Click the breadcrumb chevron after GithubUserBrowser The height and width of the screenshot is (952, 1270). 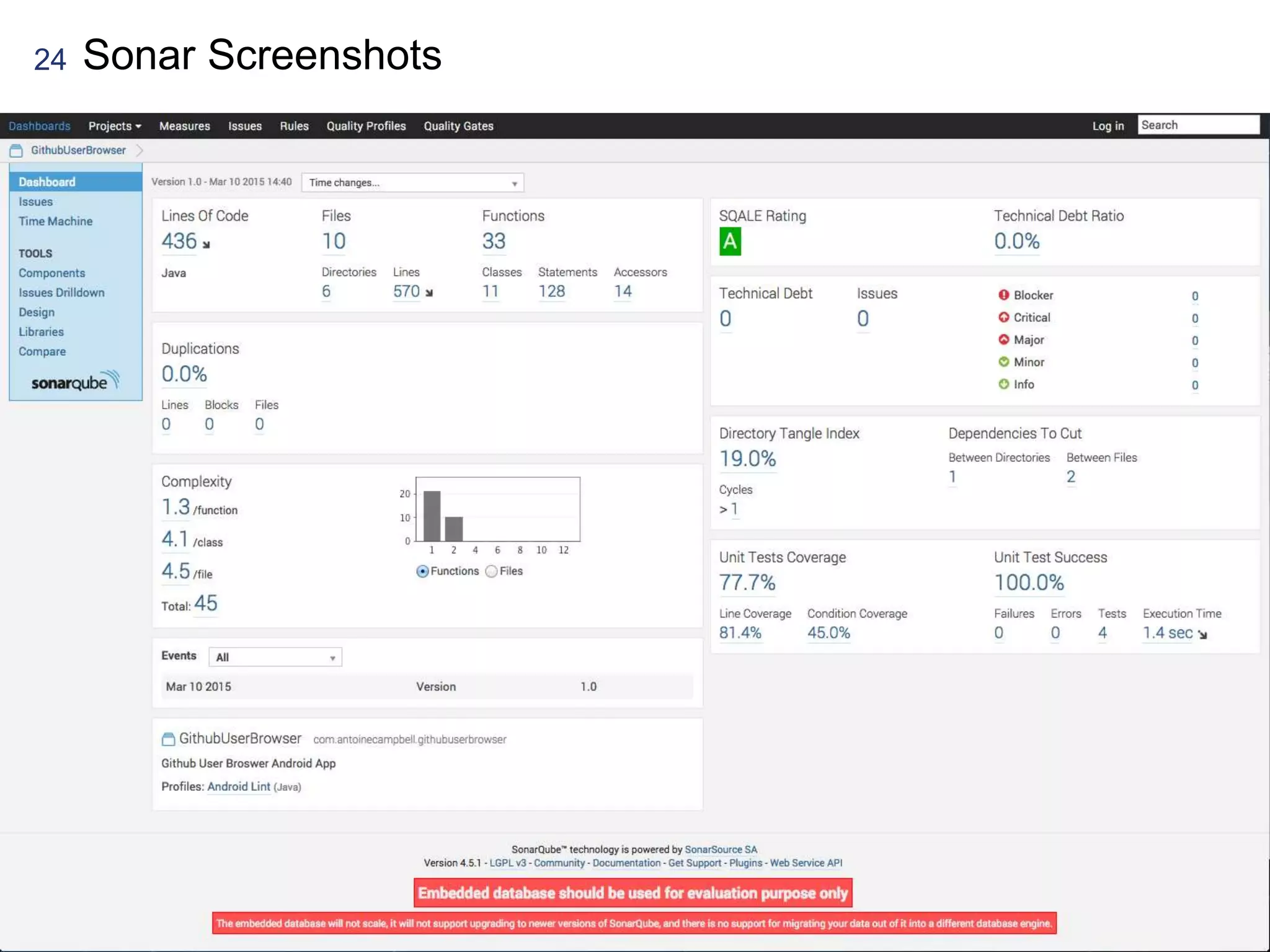pos(140,151)
